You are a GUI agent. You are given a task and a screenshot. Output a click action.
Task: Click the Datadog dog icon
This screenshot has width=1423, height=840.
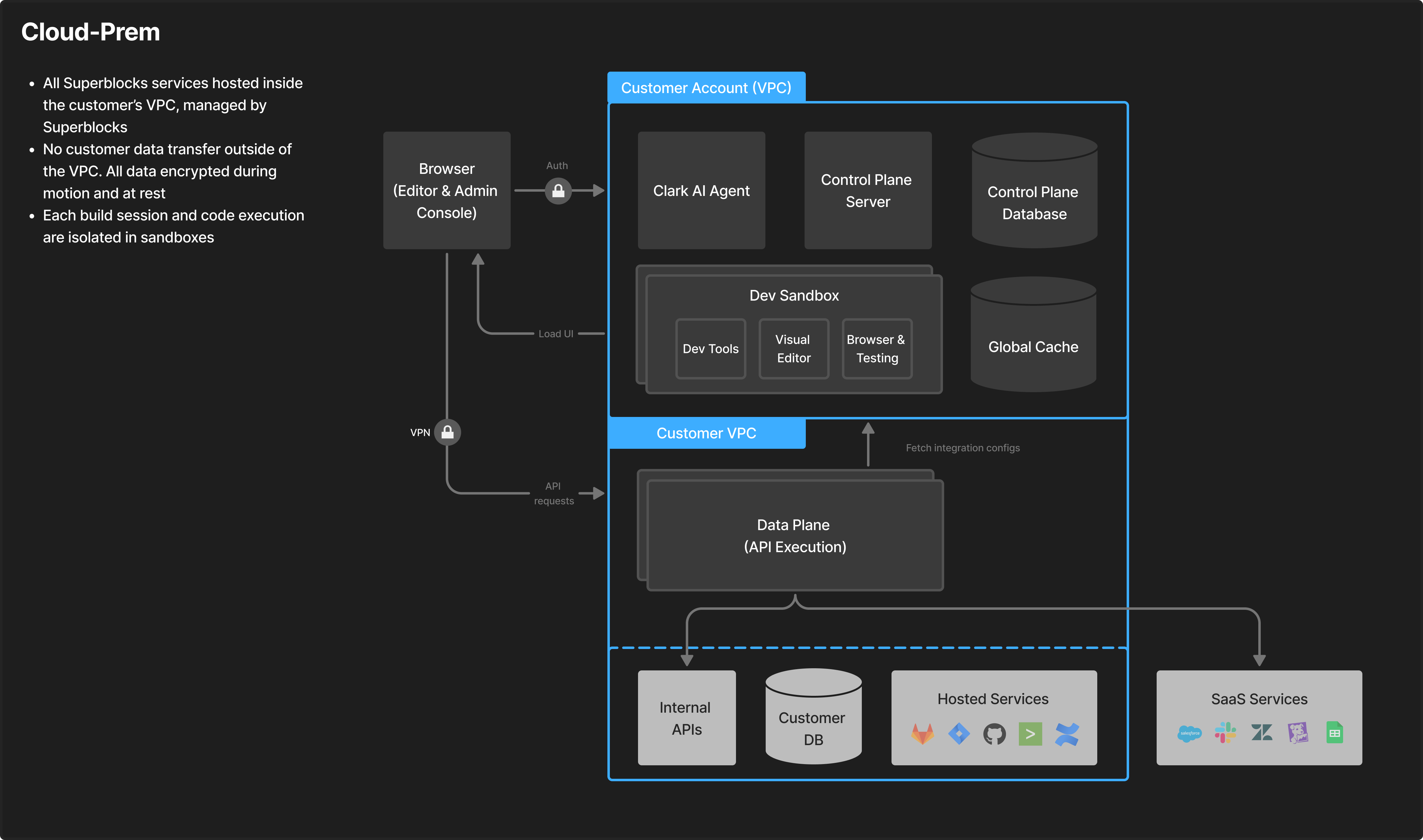[x=1297, y=733]
